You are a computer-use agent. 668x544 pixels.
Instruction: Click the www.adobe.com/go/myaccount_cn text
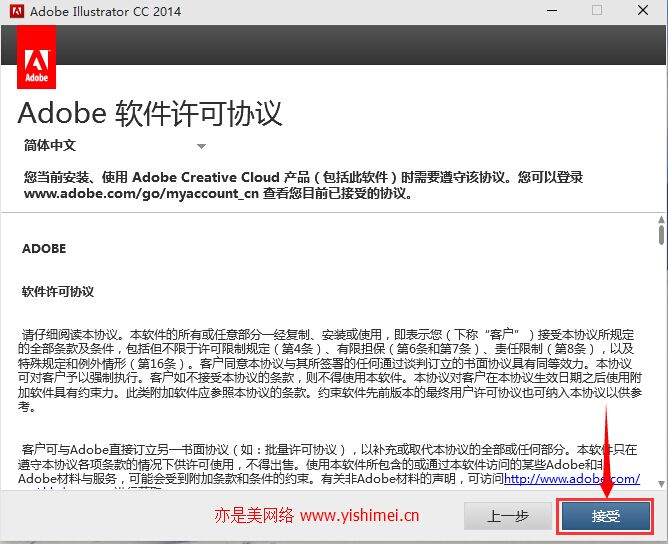(x=141, y=194)
